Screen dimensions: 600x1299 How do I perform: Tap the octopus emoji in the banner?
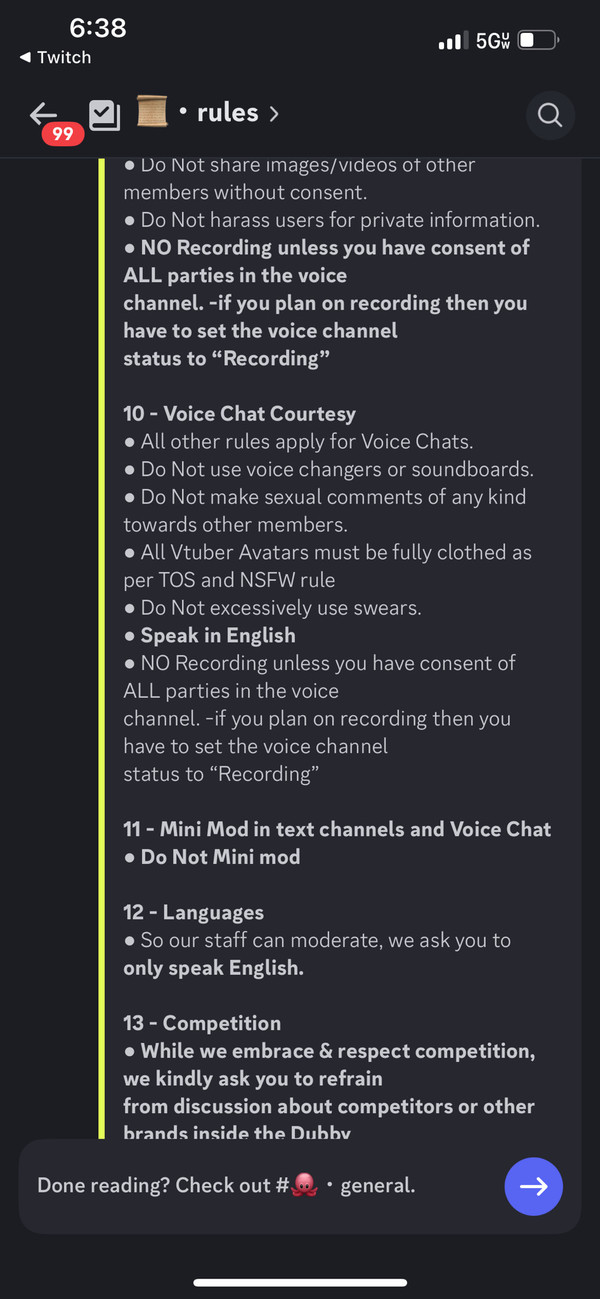click(304, 1185)
